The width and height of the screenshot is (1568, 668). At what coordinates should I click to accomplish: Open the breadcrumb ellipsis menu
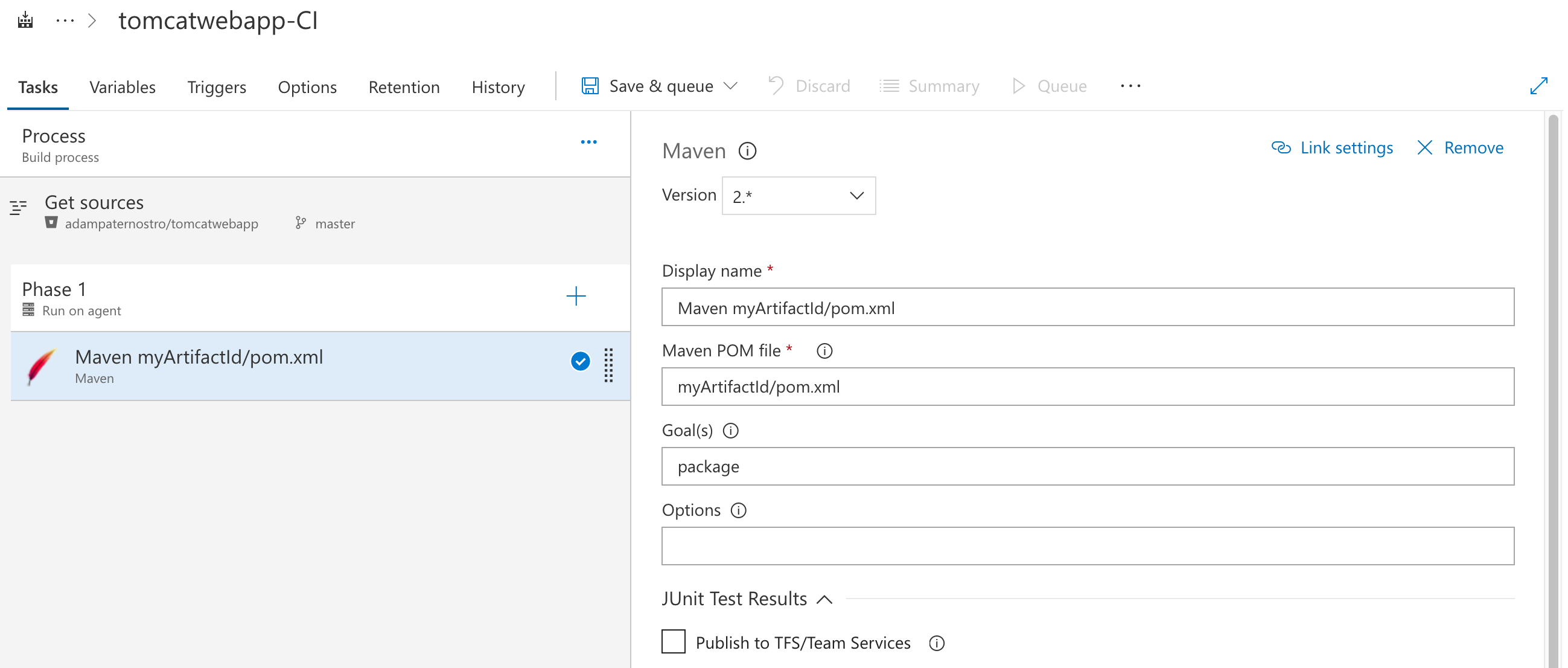click(x=65, y=20)
